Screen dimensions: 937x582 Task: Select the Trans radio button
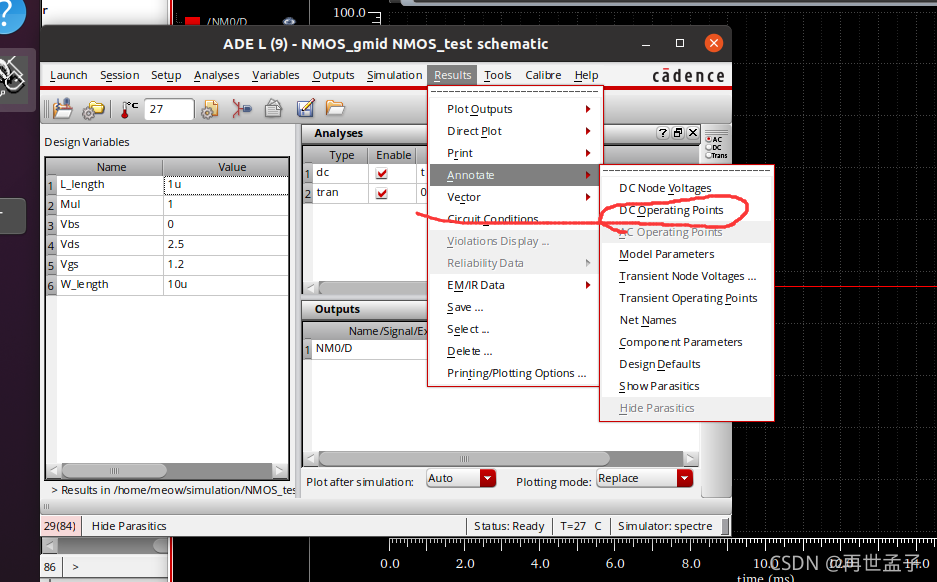(709, 155)
